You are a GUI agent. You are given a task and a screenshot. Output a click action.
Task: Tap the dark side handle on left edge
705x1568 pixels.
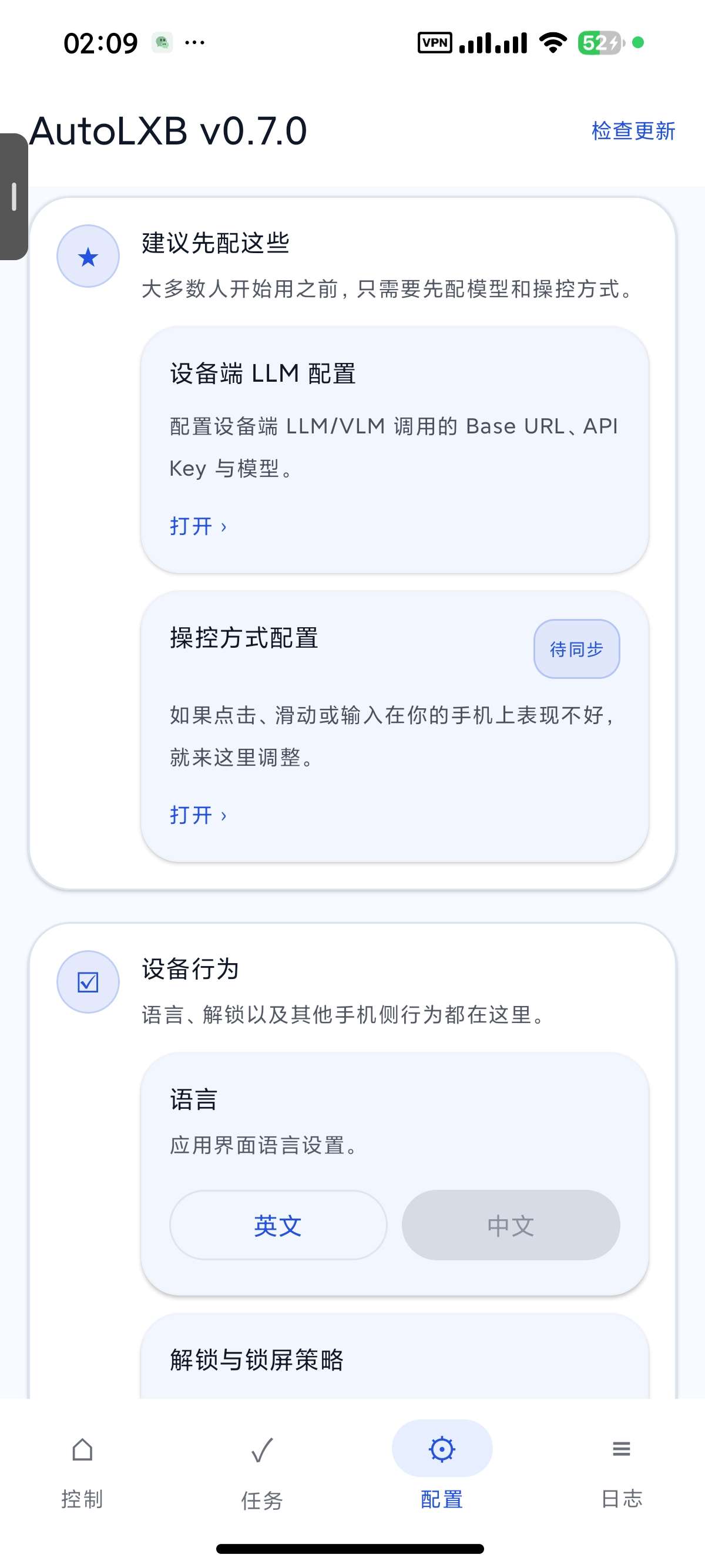click(14, 197)
